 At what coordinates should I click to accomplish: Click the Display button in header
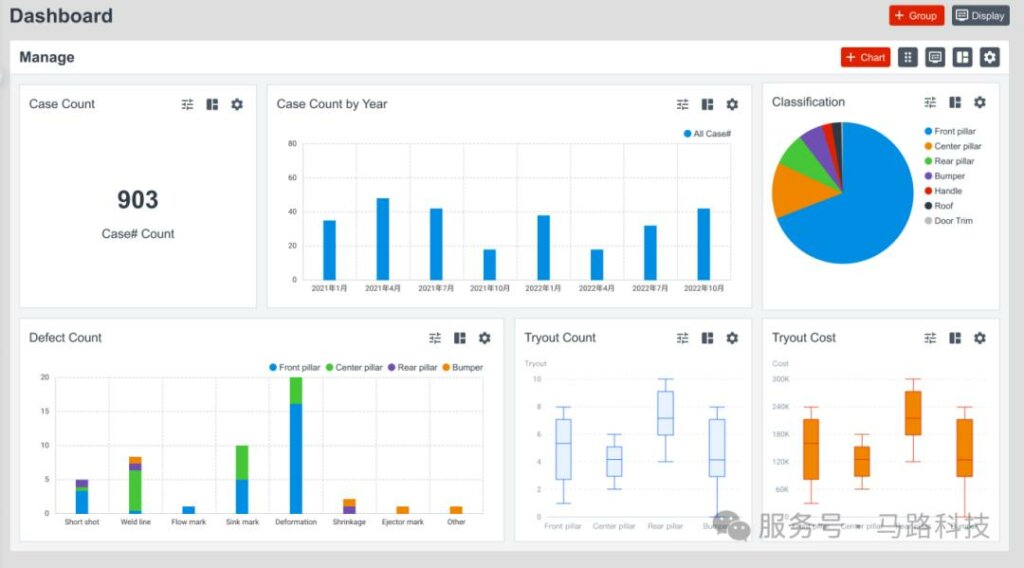[980, 15]
